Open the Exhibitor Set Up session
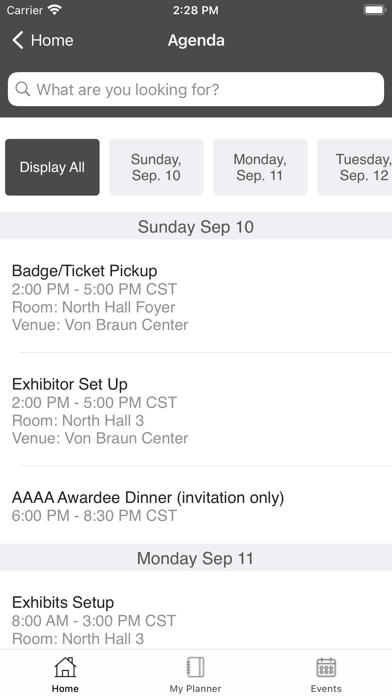The height and width of the screenshot is (696, 392). (x=196, y=409)
